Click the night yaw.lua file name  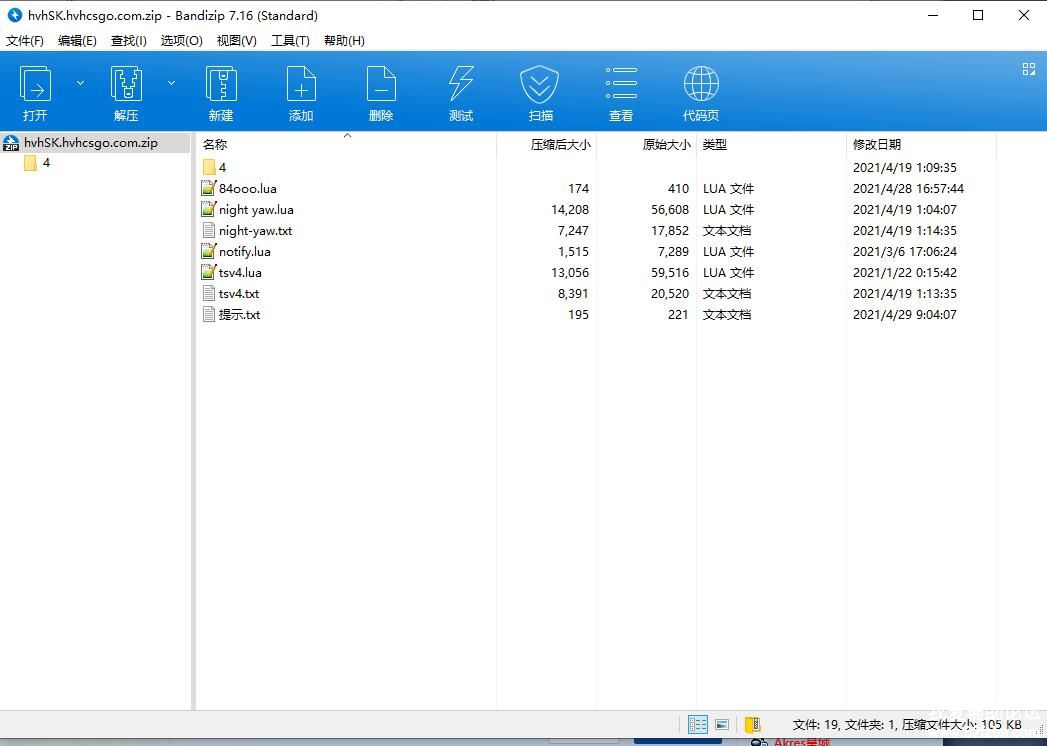(x=256, y=210)
